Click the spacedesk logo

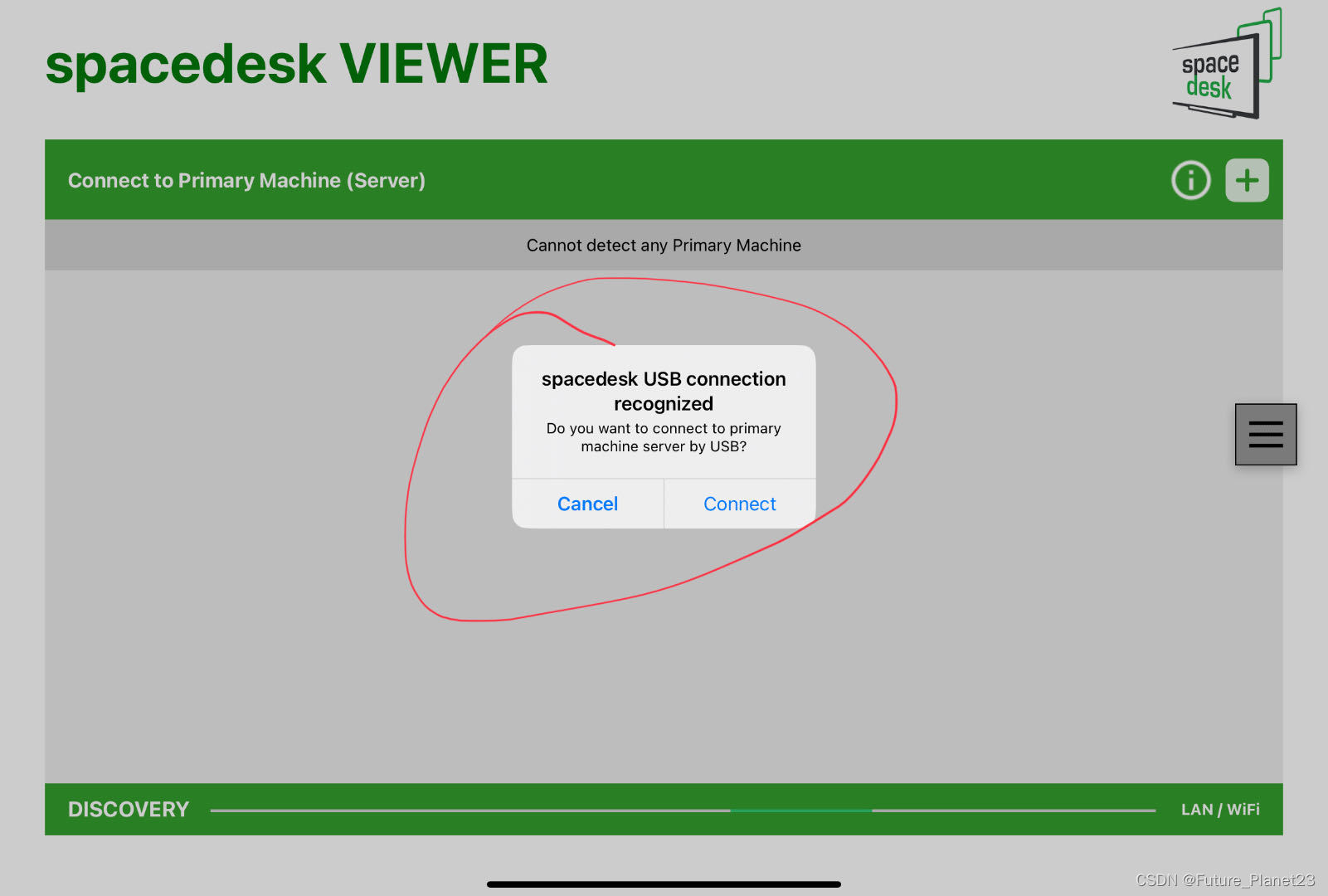1227,64
